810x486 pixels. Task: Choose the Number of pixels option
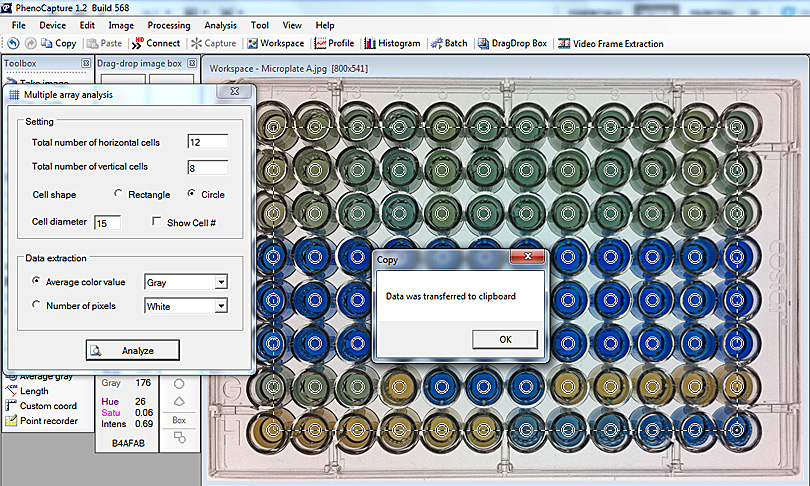click(38, 306)
